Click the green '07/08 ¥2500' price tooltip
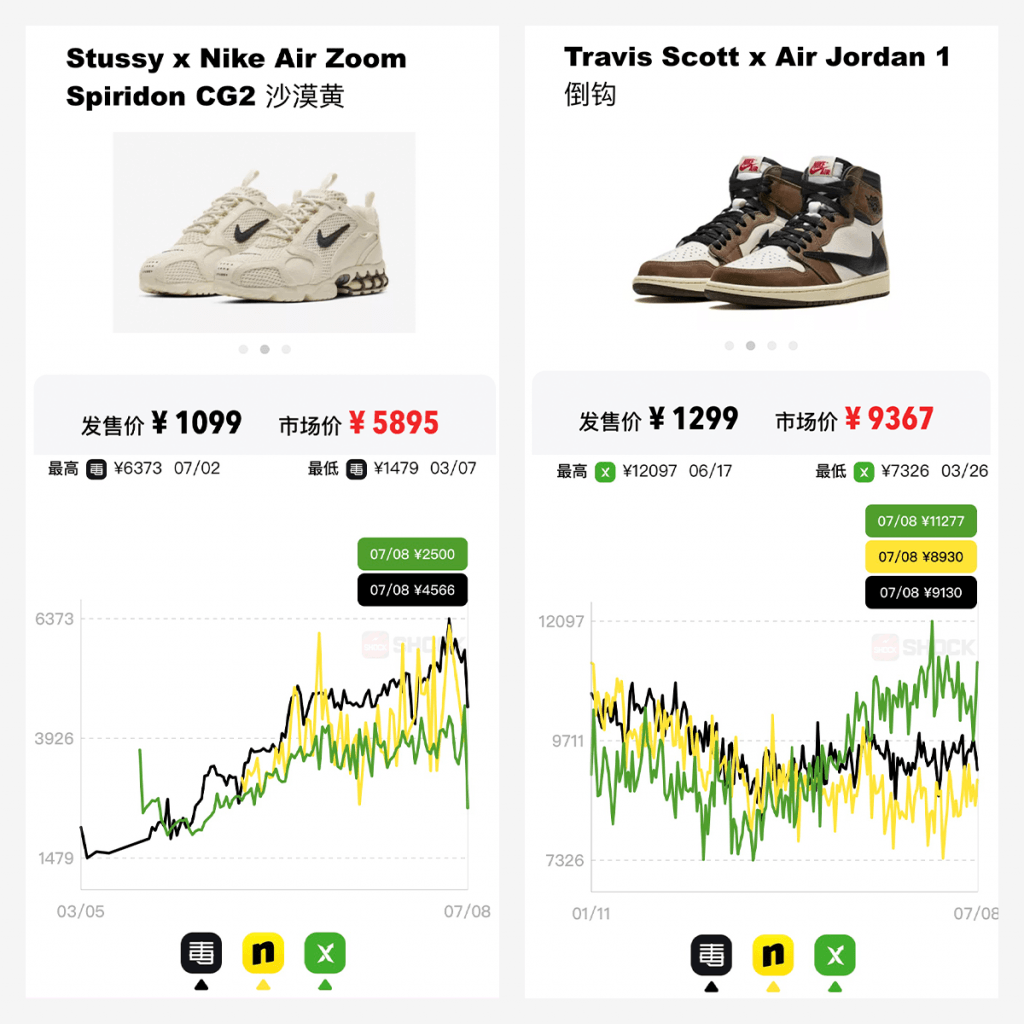This screenshot has height=1024, width=1024. pyautogui.click(x=413, y=554)
